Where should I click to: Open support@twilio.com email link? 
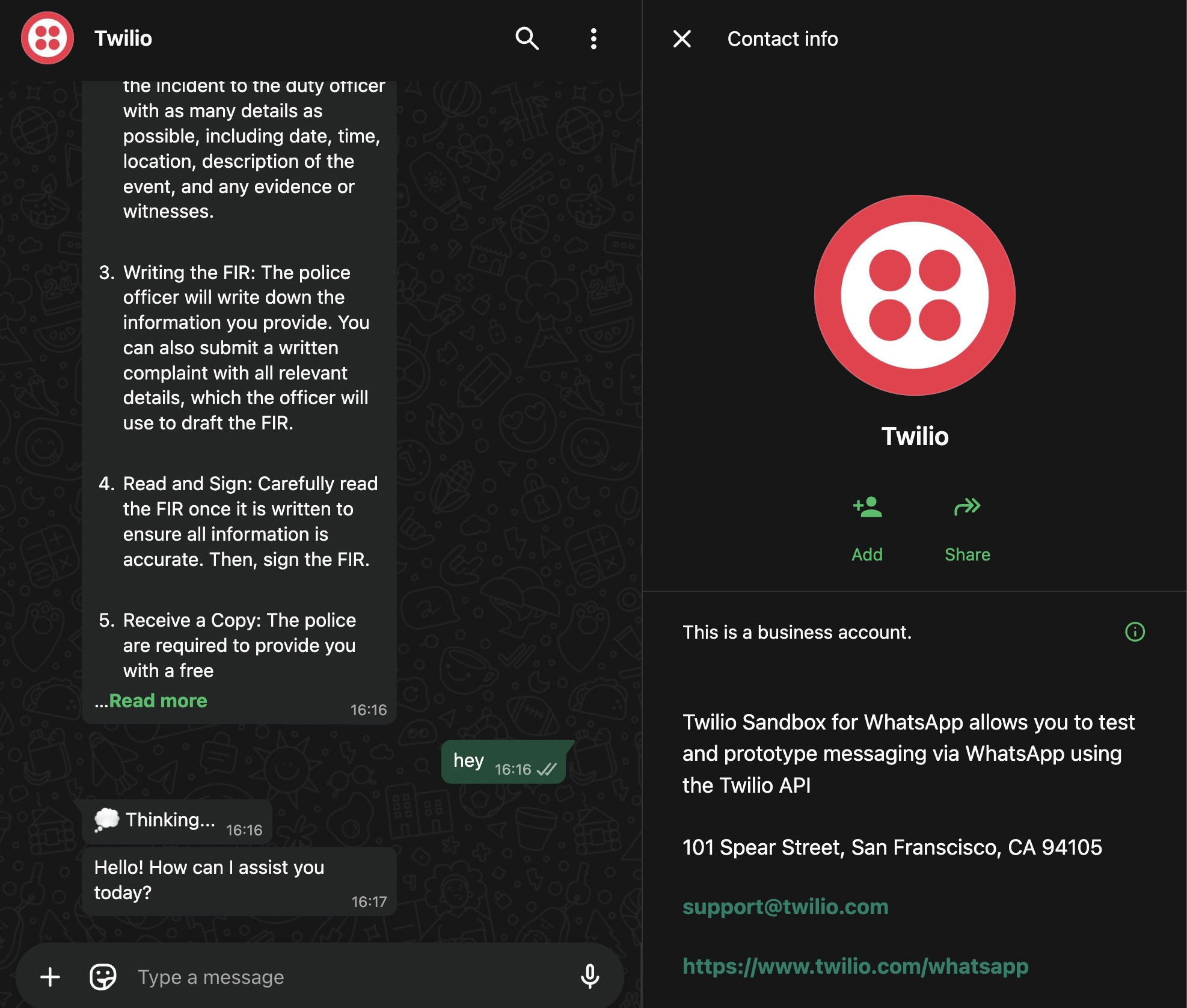tap(785, 906)
